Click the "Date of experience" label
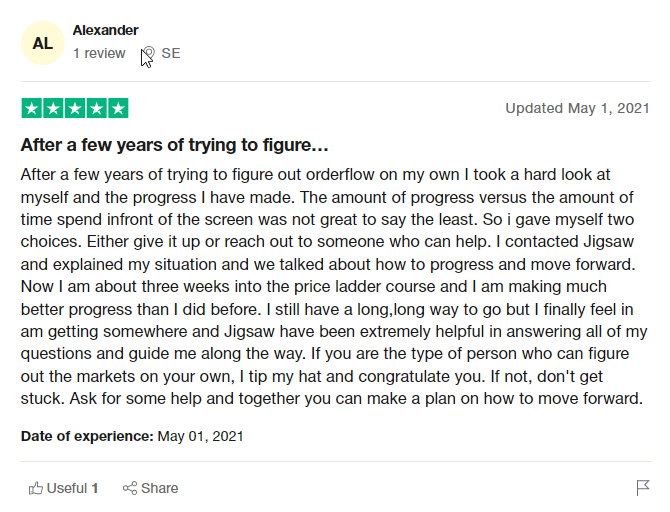The width and height of the screenshot is (670, 512). pos(87,436)
